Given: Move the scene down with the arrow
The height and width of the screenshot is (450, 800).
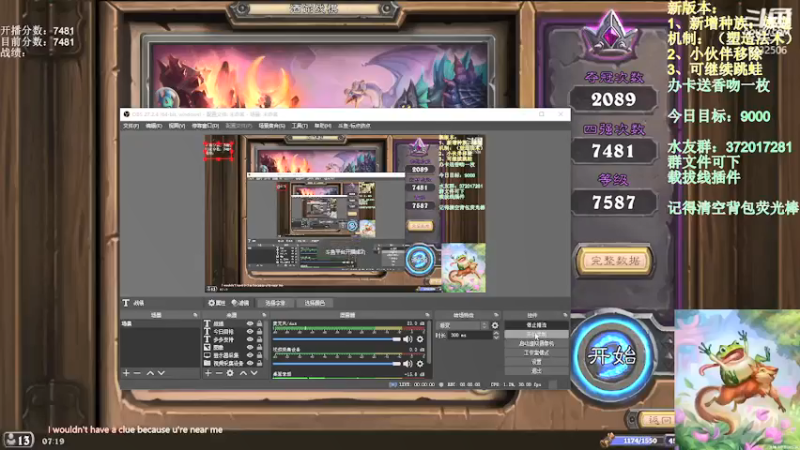Looking at the screenshot, I should [161, 373].
